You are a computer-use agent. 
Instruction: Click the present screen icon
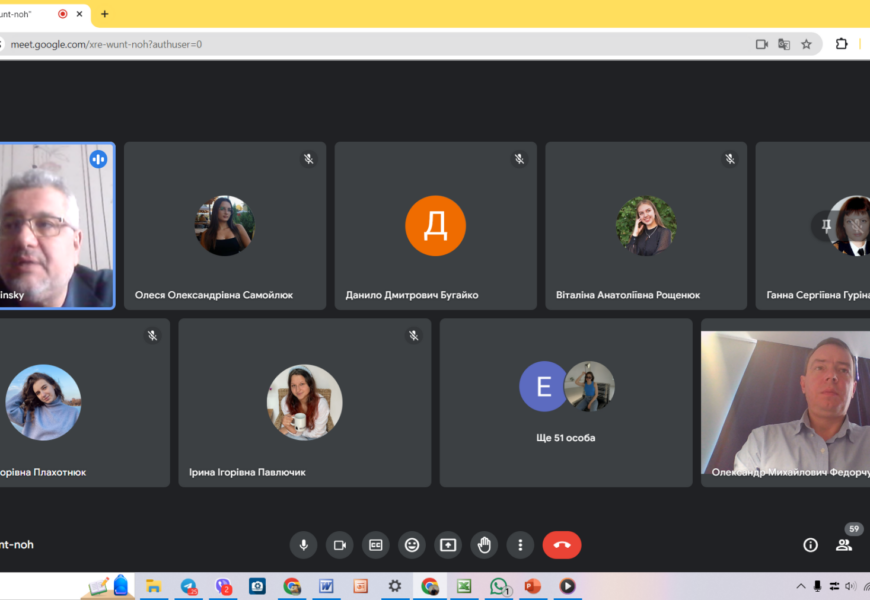[x=448, y=545]
